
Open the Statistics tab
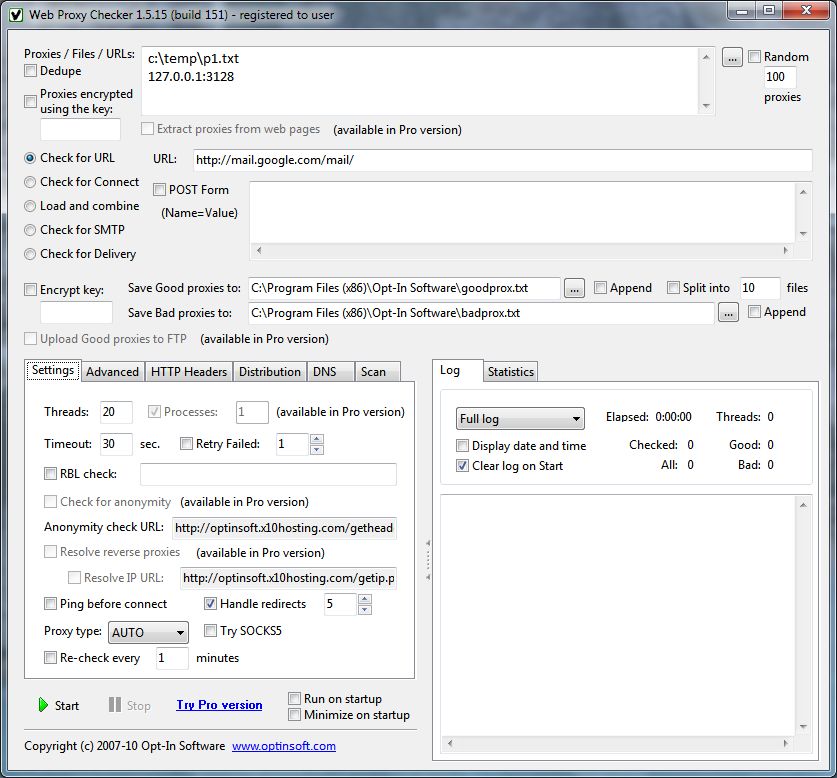pyautogui.click(x=510, y=371)
